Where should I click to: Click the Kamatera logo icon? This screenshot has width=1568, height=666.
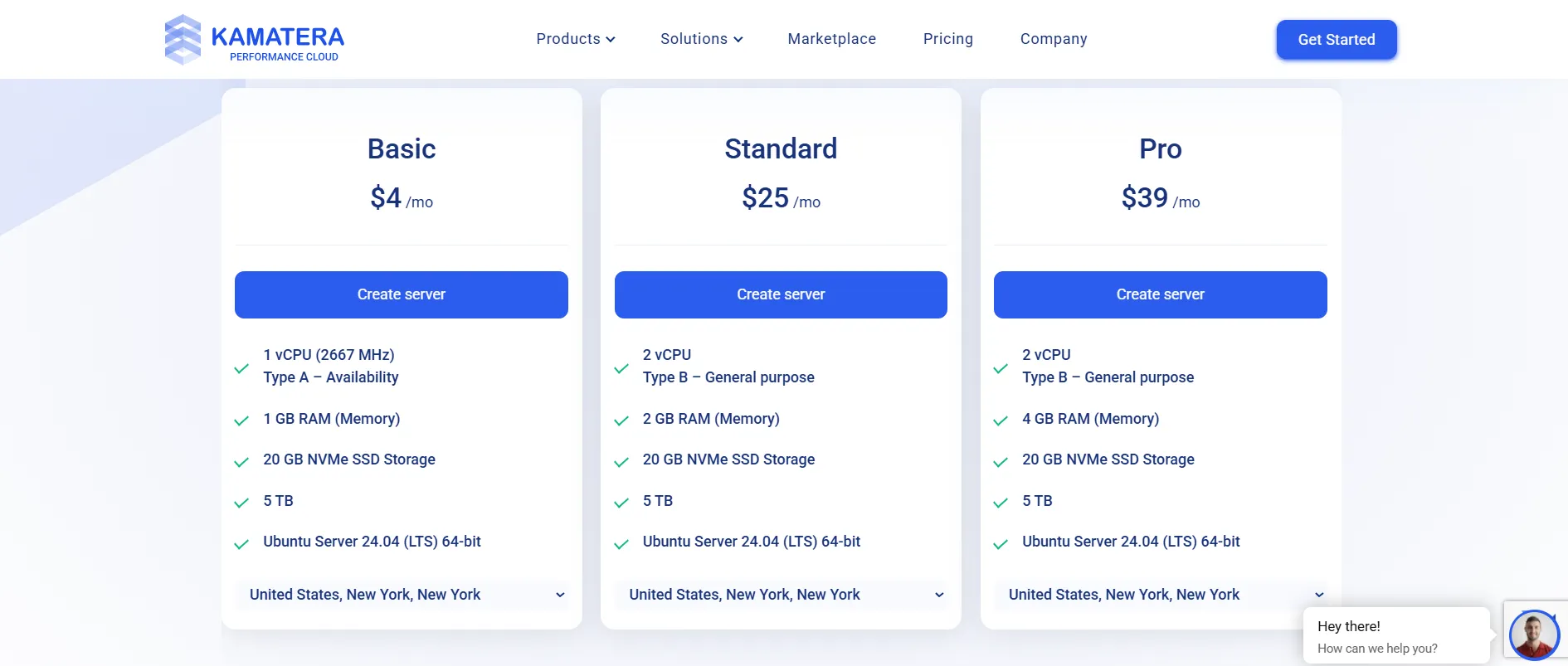pos(183,39)
